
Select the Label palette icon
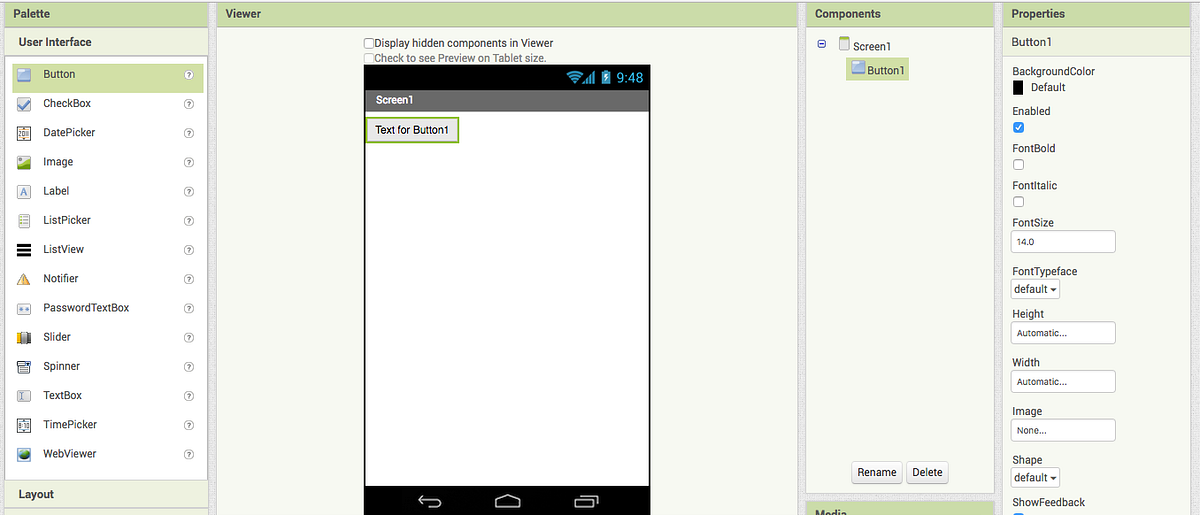click(24, 191)
